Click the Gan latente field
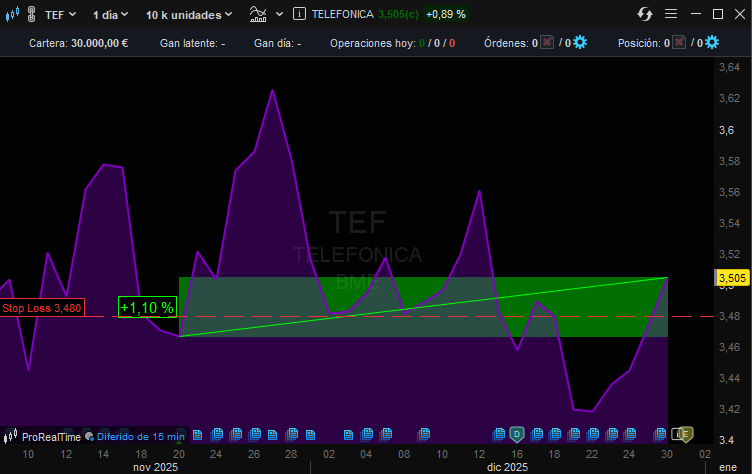 (x=192, y=43)
